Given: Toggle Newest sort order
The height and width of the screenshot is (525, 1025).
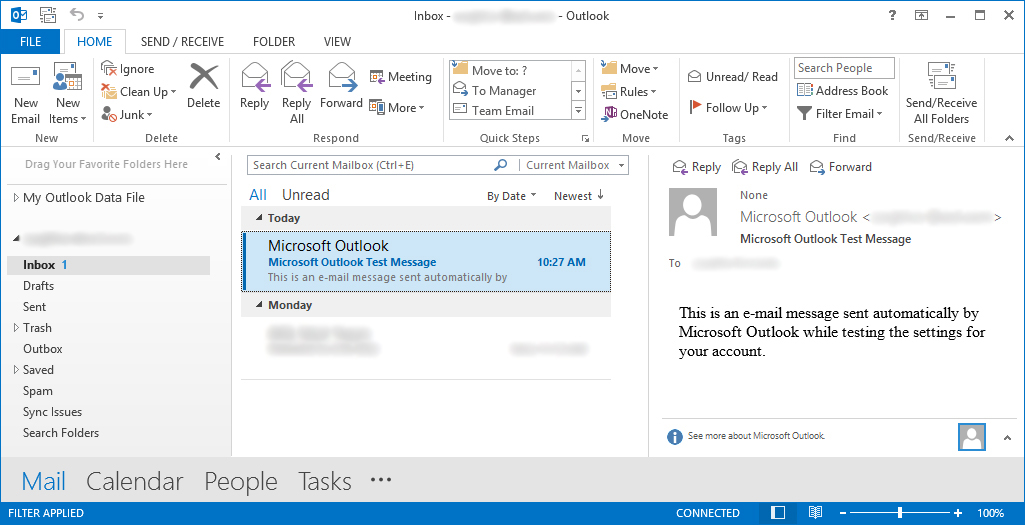Looking at the screenshot, I should pos(579,195).
